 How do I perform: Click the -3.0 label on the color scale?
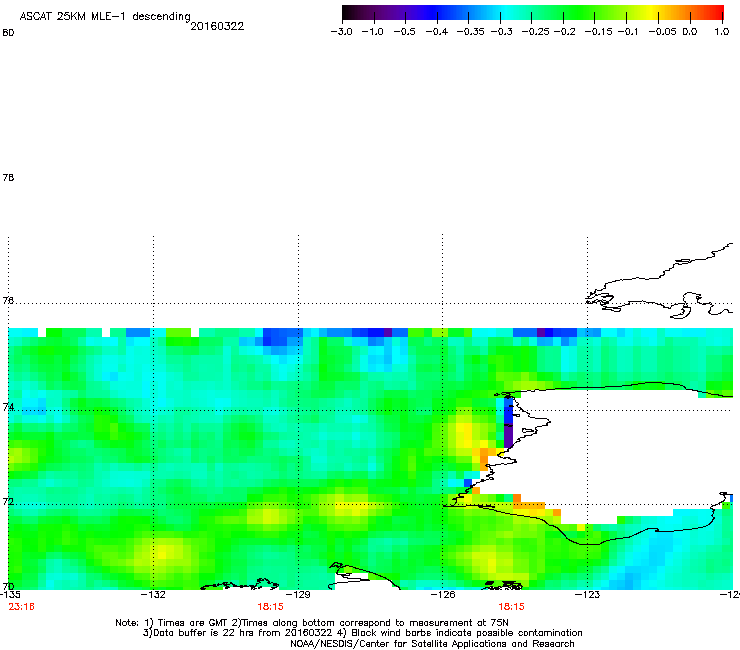tap(341, 32)
